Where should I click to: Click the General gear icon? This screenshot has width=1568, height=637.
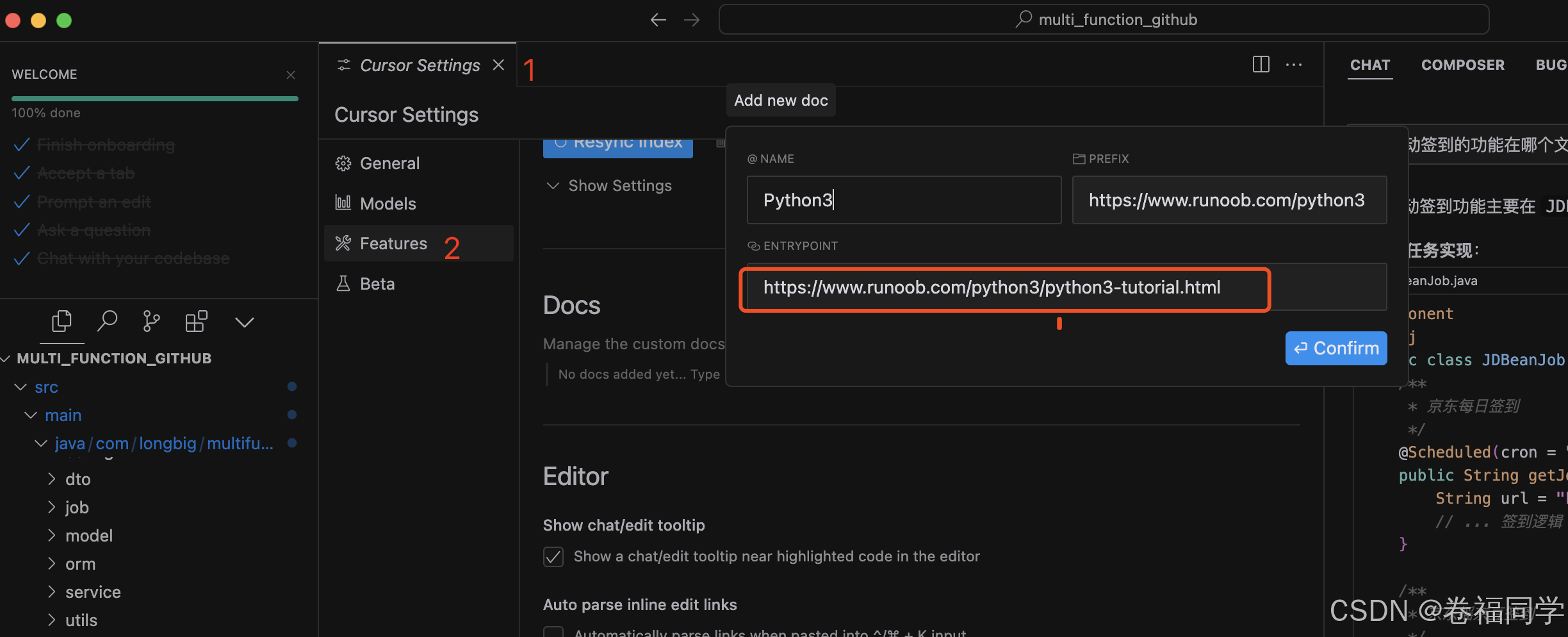343,163
